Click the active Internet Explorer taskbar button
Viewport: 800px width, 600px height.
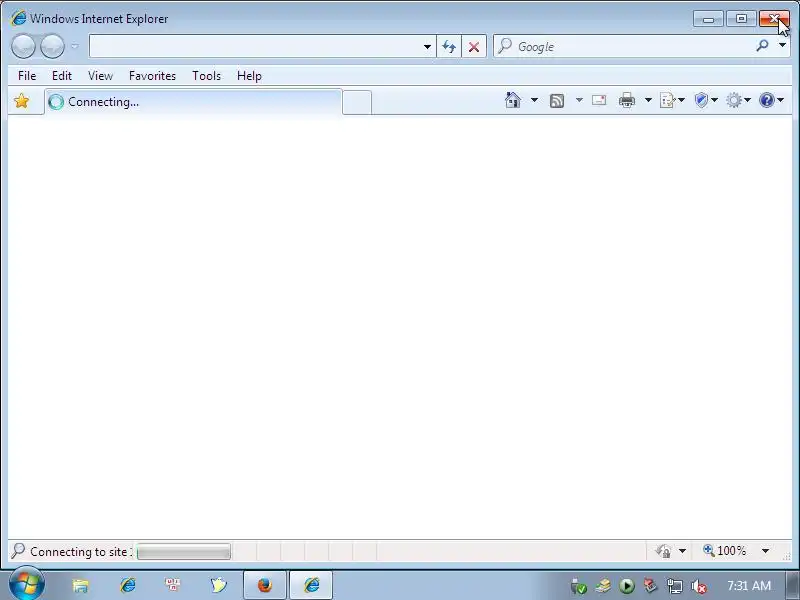(x=311, y=585)
